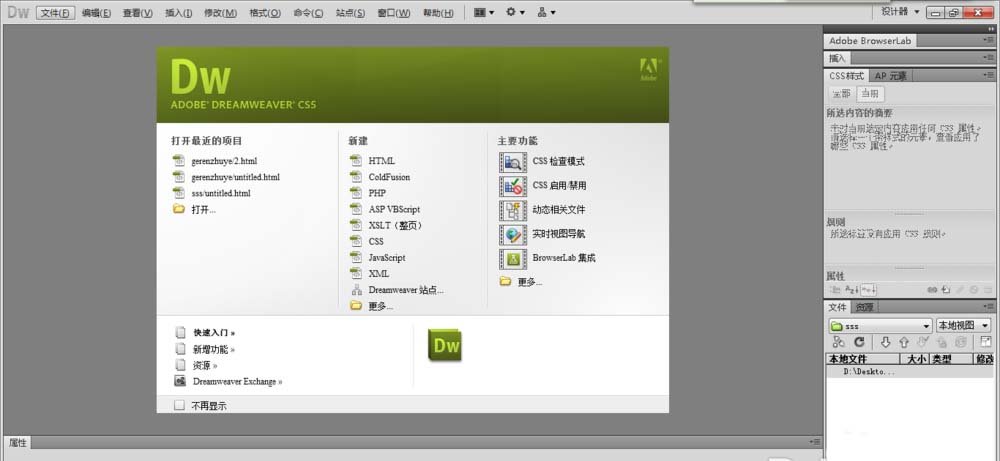Image resolution: width=1000 pixels, height=461 pixels.
Task: Click the green Dw box icon
Action: [x=445, y=346]
